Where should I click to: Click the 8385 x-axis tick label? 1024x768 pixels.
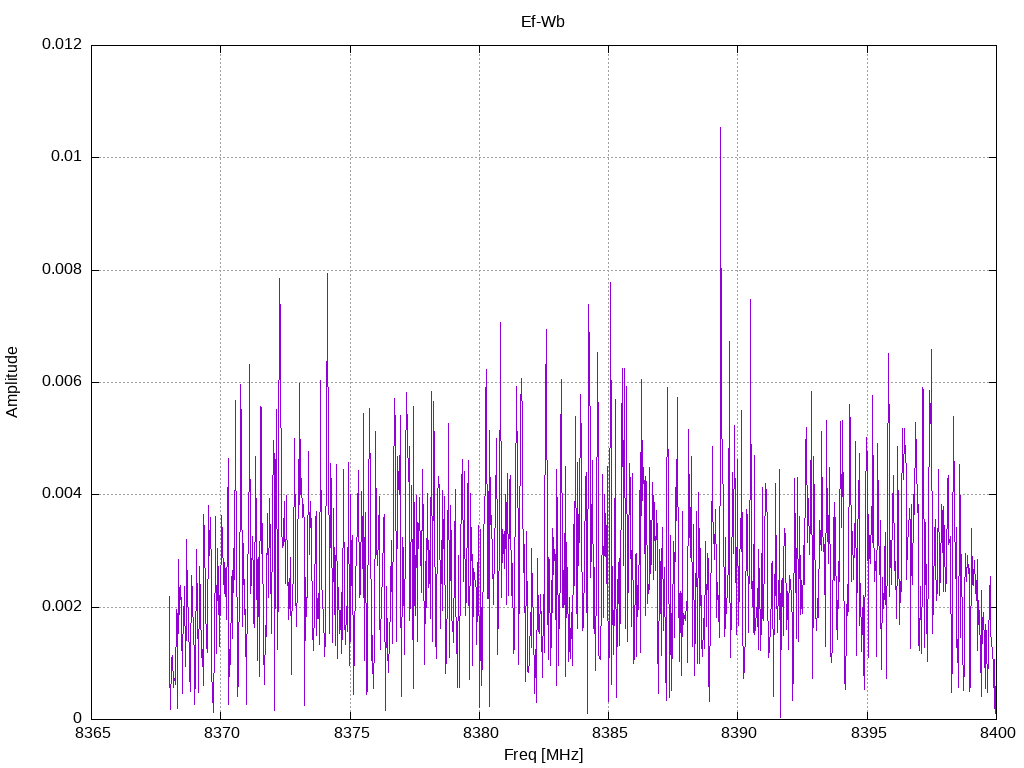click(609, 733)
